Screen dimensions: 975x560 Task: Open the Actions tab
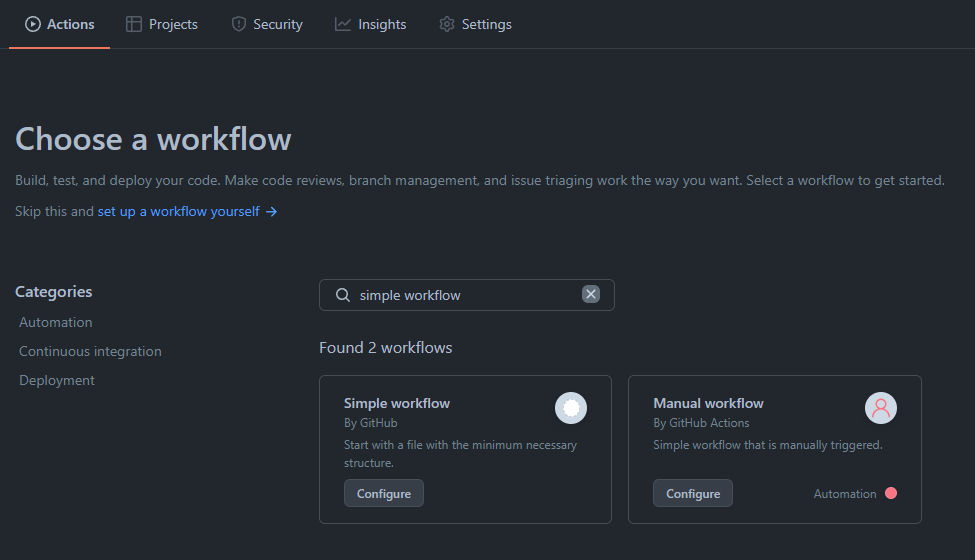(60, 24)
